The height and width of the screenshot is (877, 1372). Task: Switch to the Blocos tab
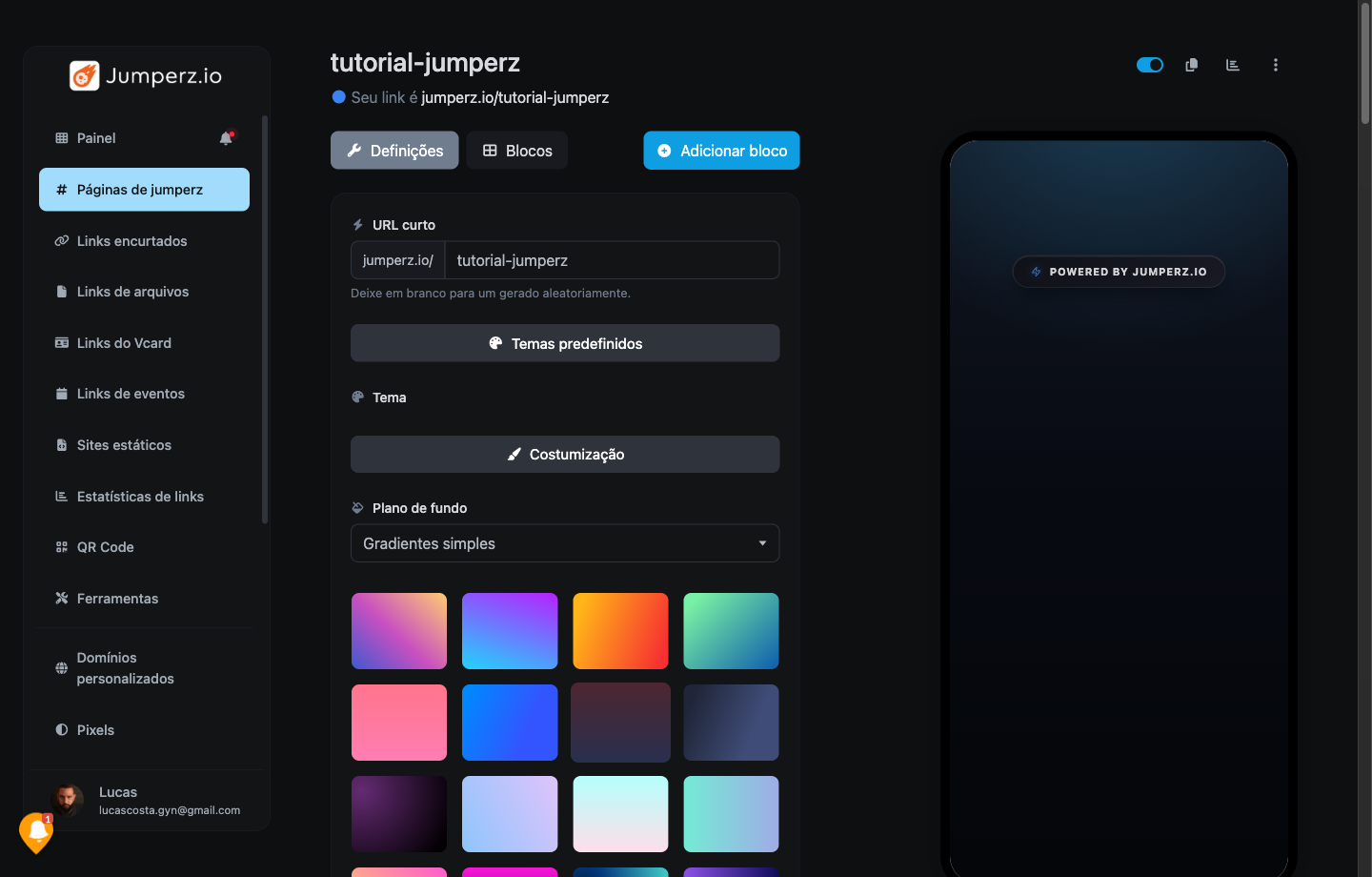(x=517, y=151)
